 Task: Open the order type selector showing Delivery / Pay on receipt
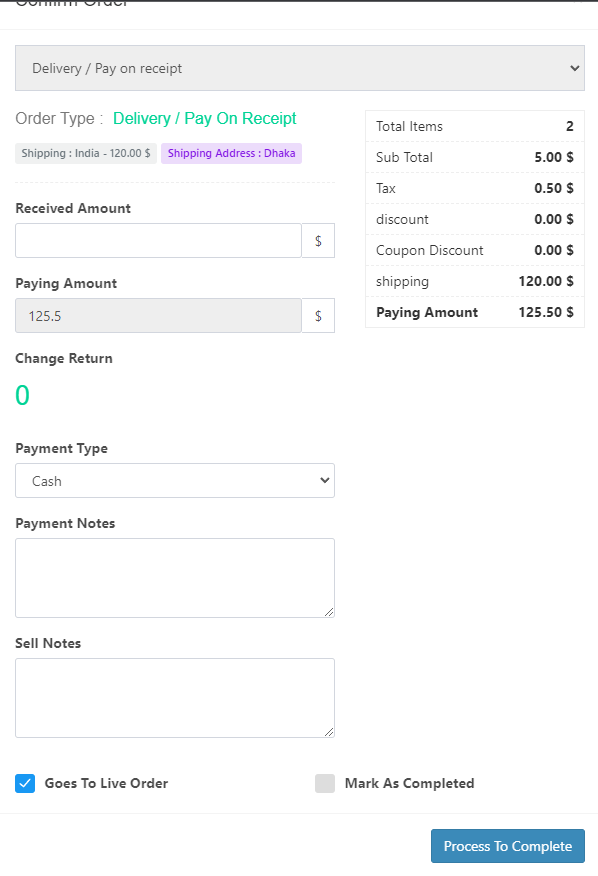pyautogui.click(x=298, y=67)
